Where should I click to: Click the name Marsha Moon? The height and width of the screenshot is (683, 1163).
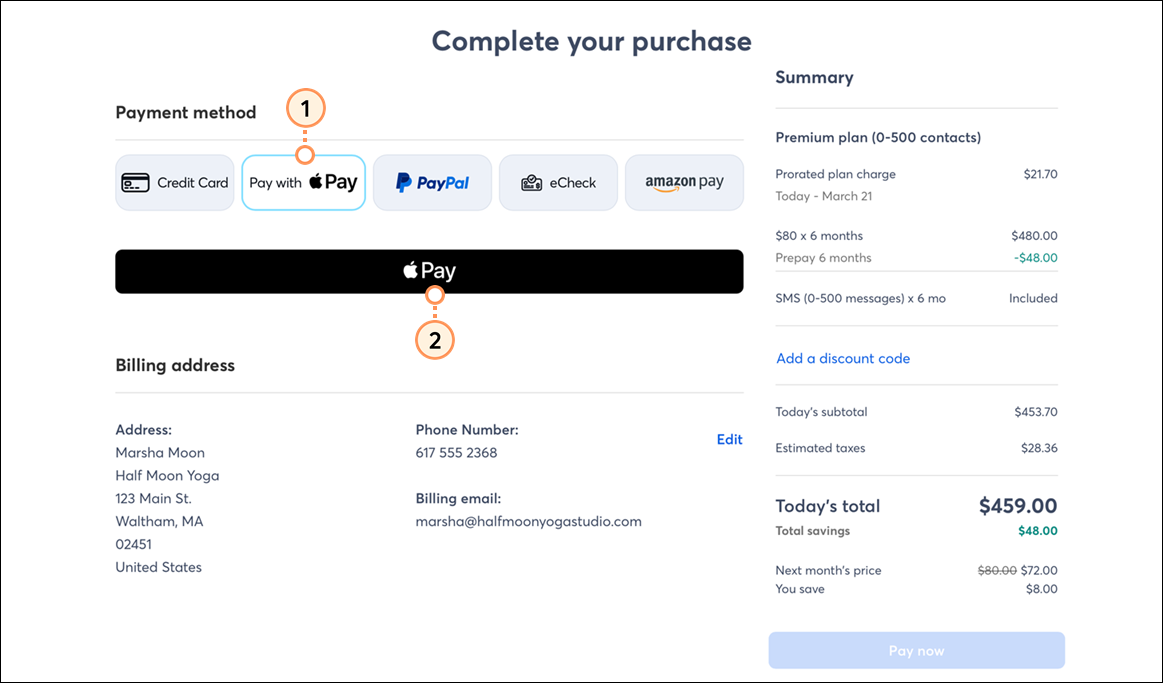click(x=160, y=452)
